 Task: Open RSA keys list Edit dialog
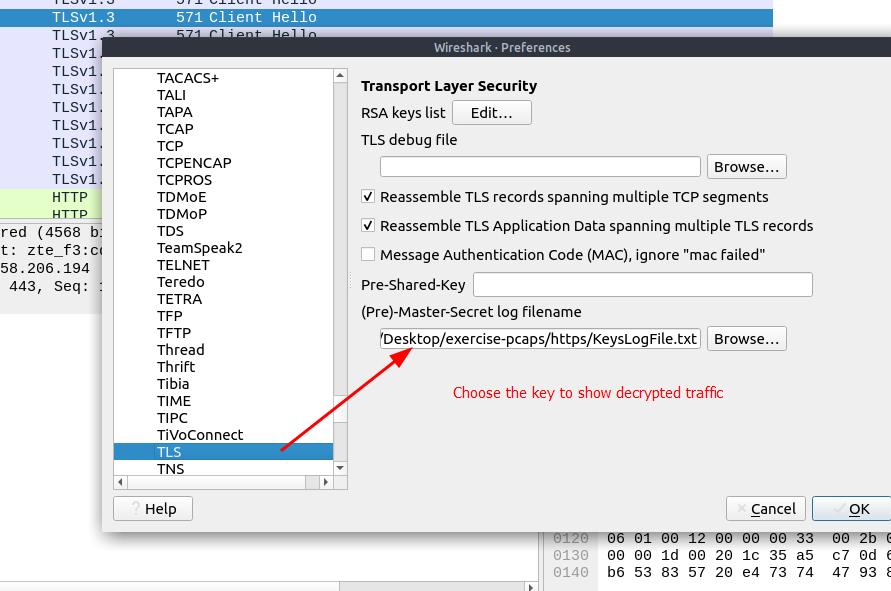click(x=492, y=113)
